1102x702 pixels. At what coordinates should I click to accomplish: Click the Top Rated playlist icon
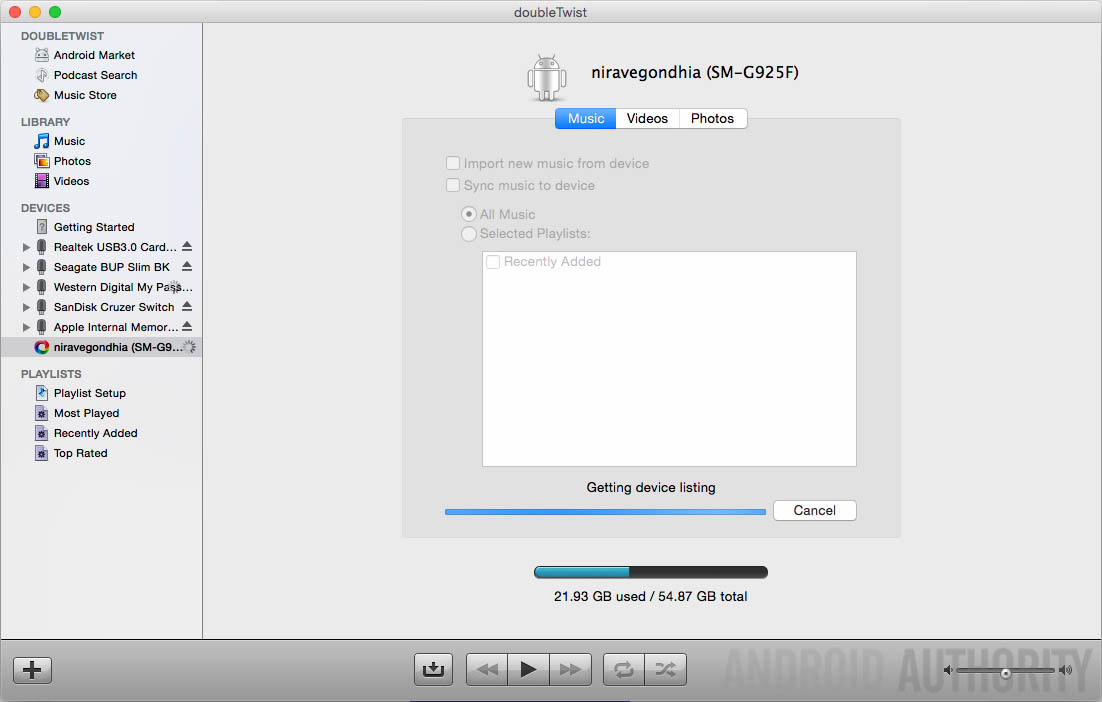41,453
